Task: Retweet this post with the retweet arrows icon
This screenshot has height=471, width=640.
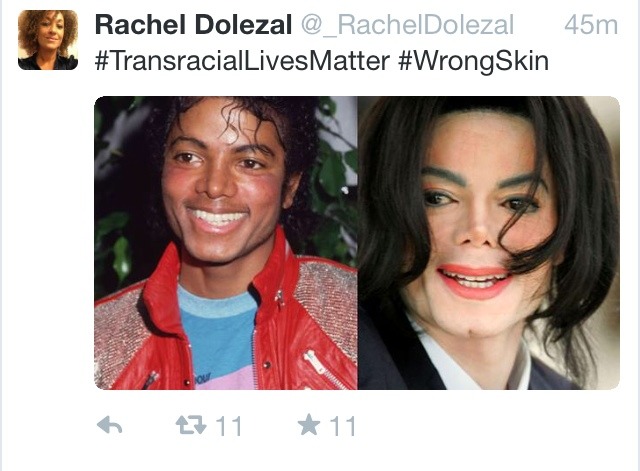Action: coord(191,425)
